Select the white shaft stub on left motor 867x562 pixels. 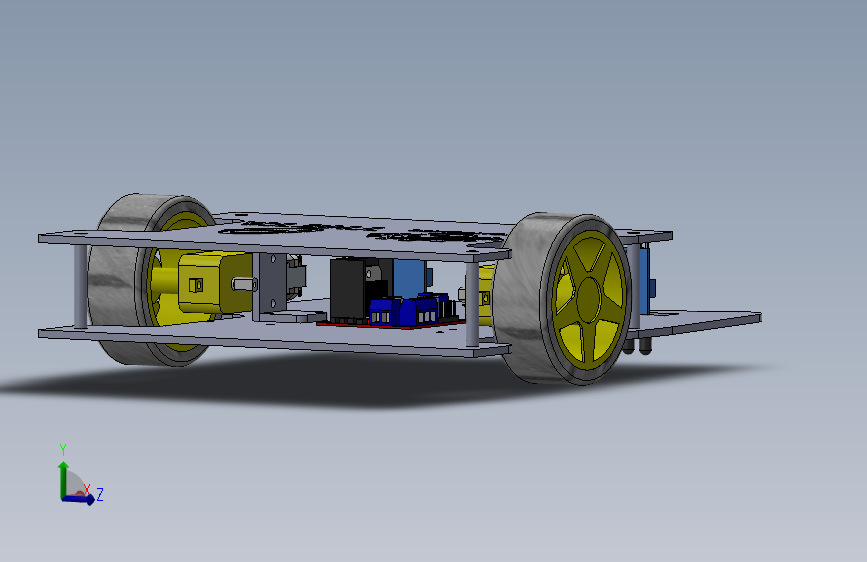[244, 285]
